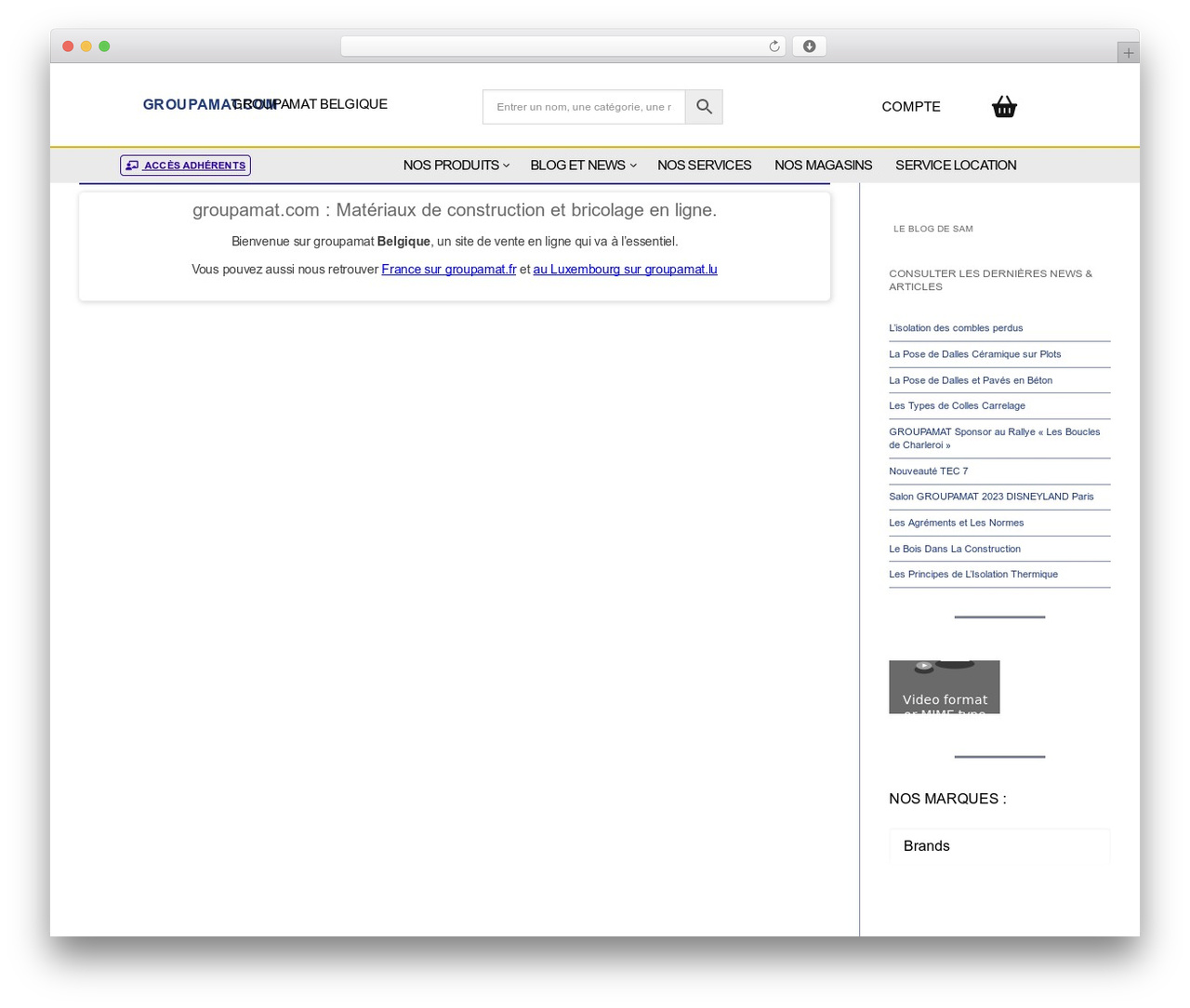Open the Nouveauté TEC 7 article
This screenshot has height=1008, width=1190.
pyautogui.click(x=928, y=471)
